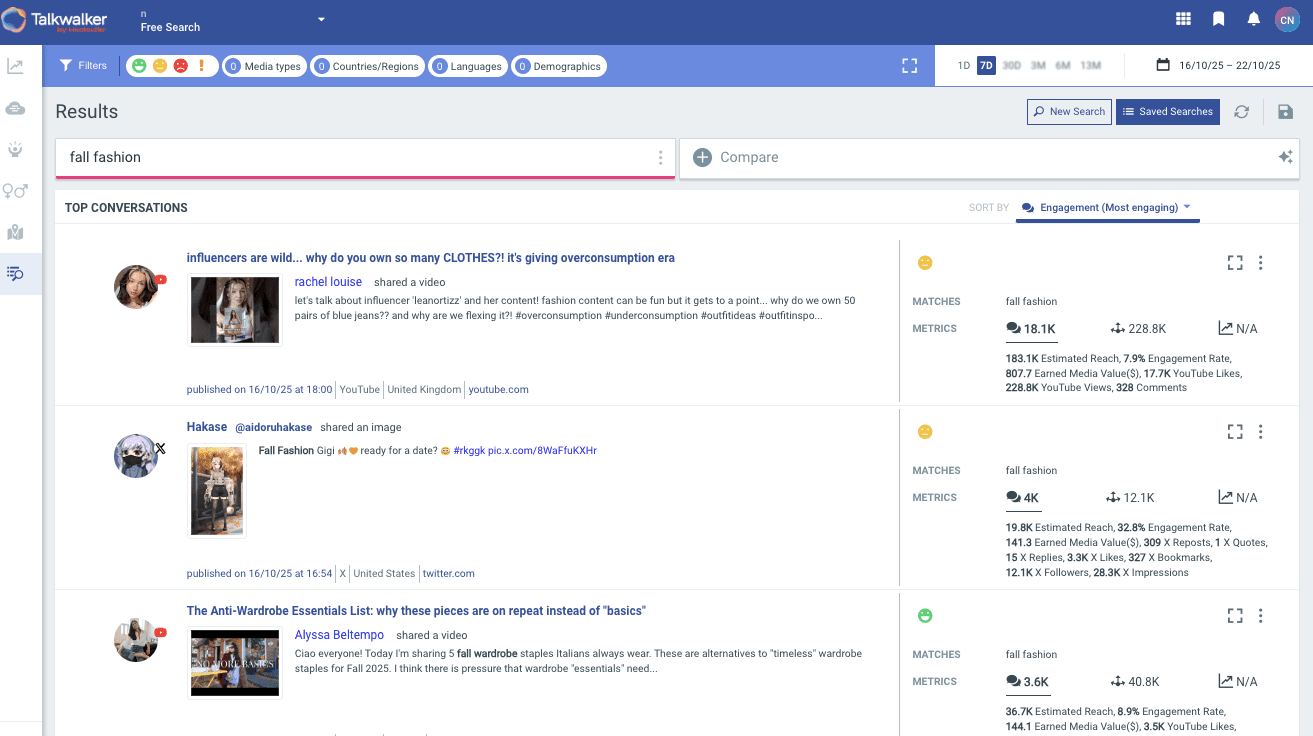
Task: Open the apps grid icon
Action: pos(1183,19)
